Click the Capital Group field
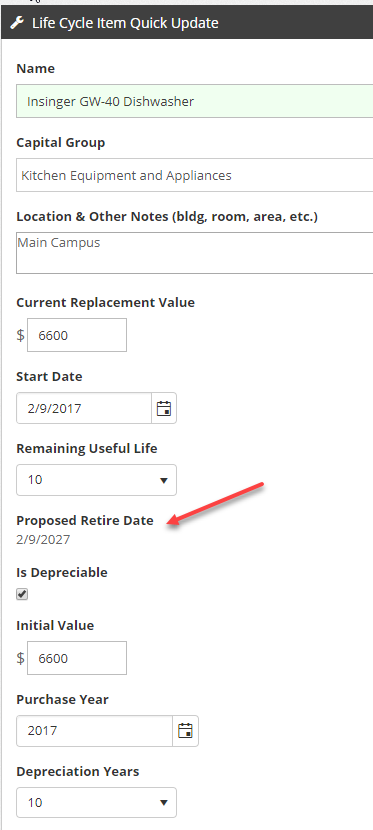Screen dimensions: 373x830 coord(195,175)
